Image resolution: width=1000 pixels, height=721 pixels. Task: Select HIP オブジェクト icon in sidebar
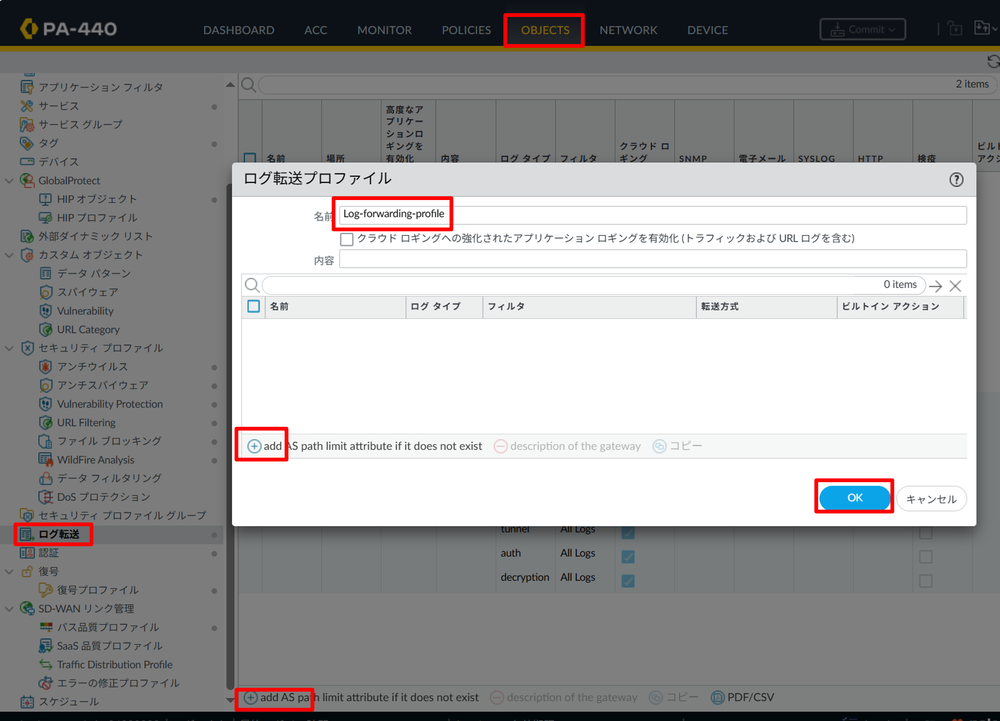coord(45,199)
